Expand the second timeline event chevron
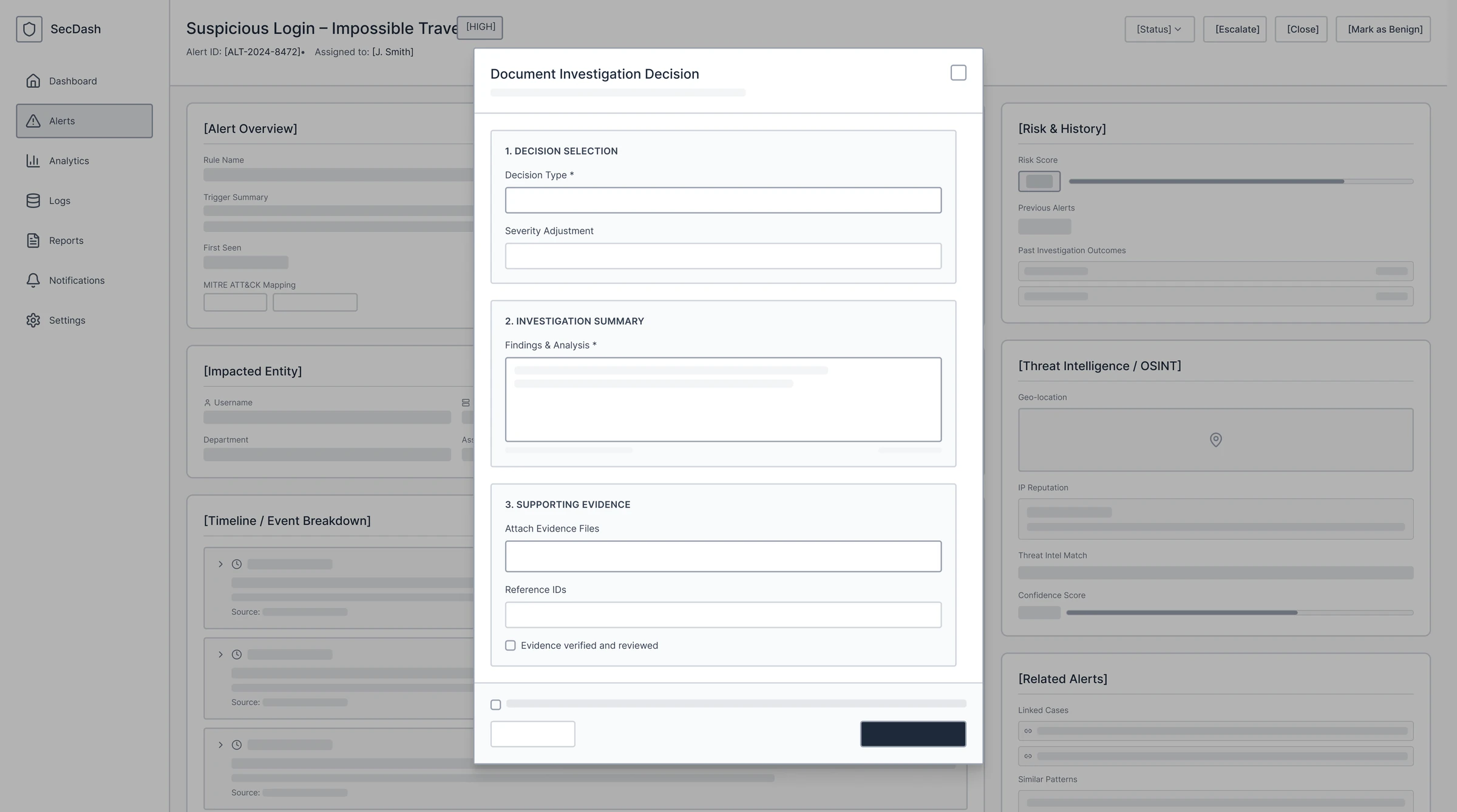The width and height of the screenshot is (1457, 812). tap(220, 654)
